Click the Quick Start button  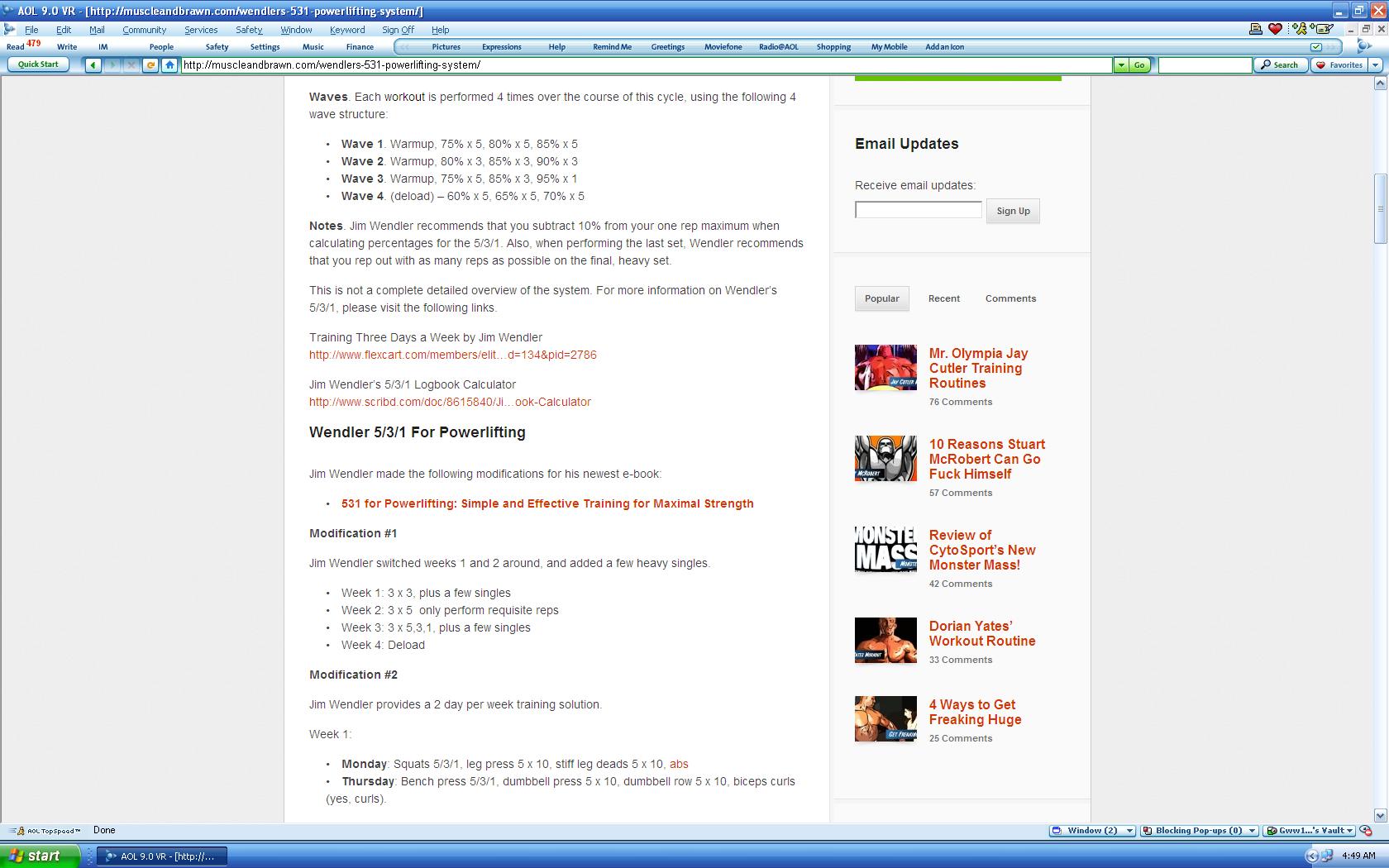[38, 64]
